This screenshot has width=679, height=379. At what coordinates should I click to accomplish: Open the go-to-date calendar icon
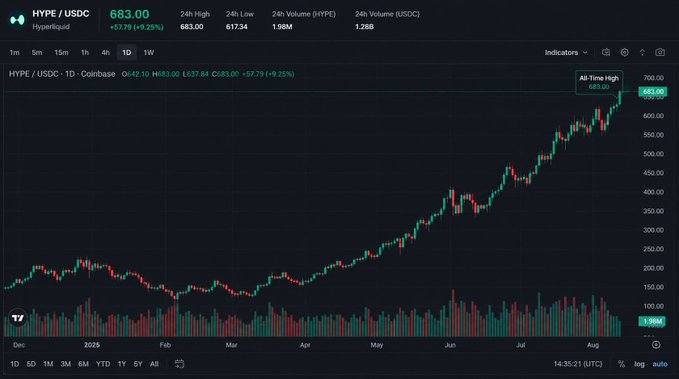click(179, 364)
